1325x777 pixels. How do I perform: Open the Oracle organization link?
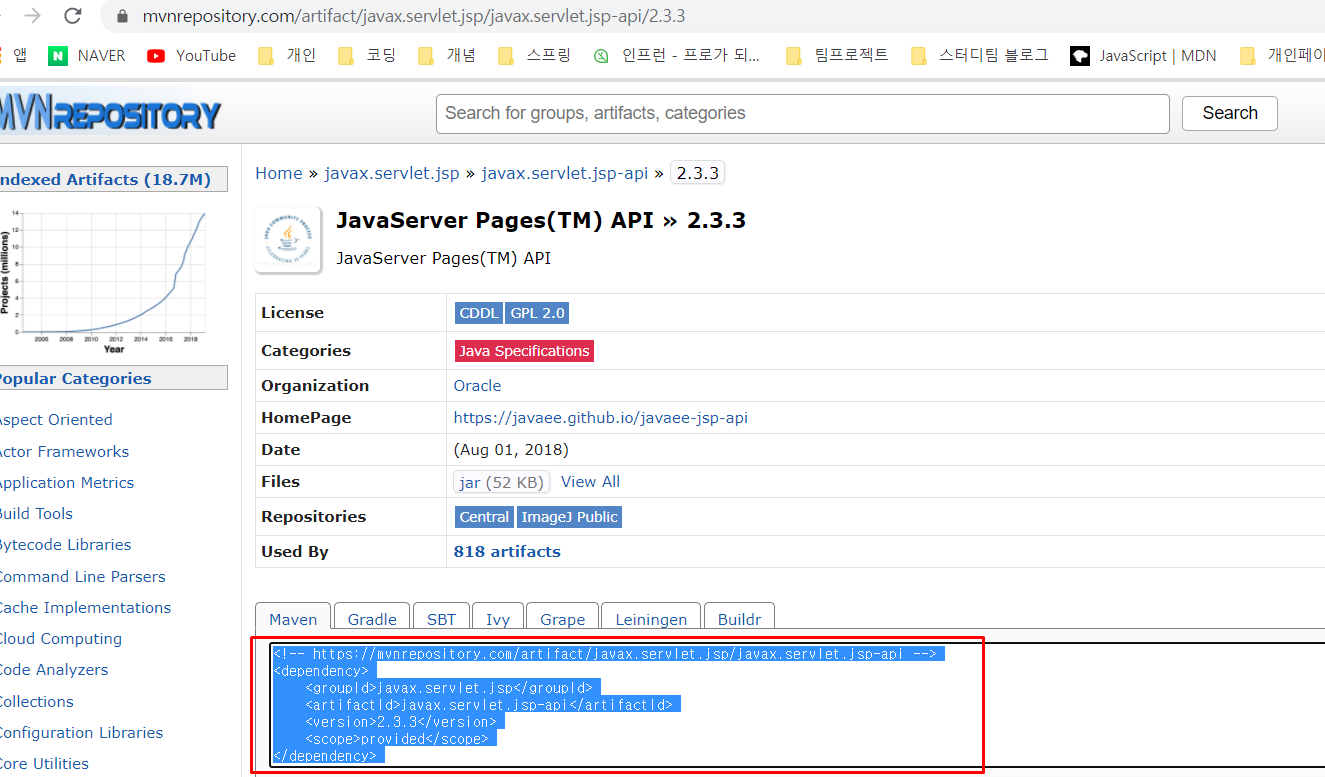coord(477,385)
